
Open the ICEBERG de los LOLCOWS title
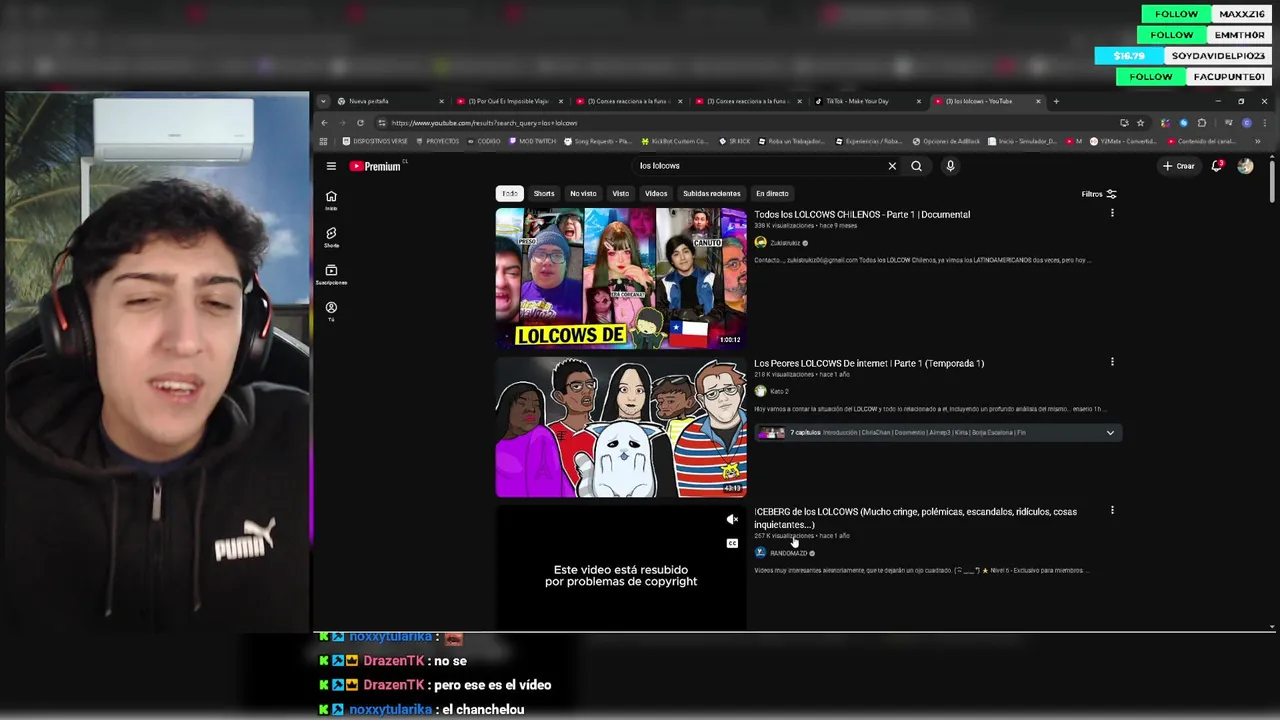[915, 518]
